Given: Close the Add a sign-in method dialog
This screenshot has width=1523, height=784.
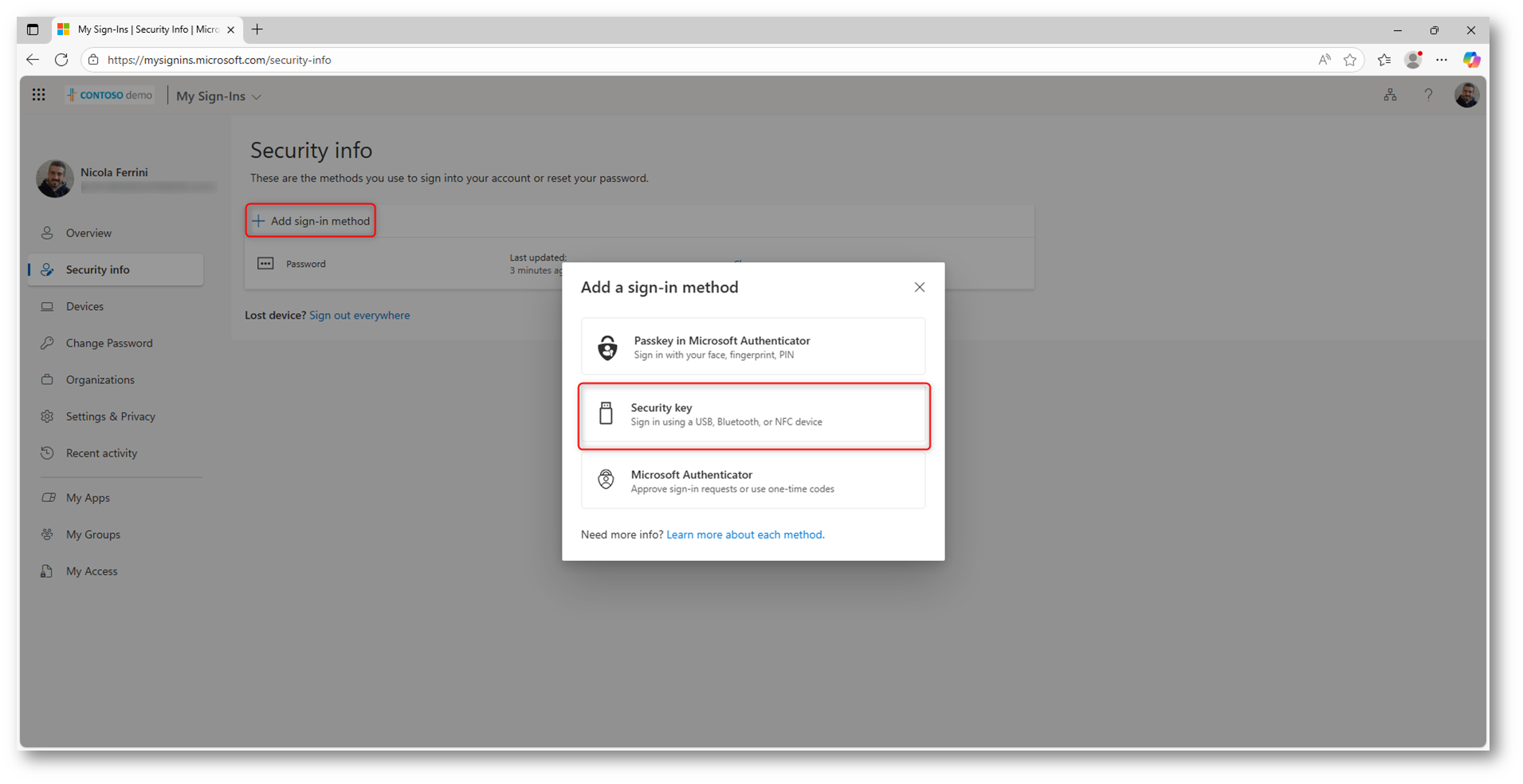Looking at the screenshot, I should tap(919, 287).
